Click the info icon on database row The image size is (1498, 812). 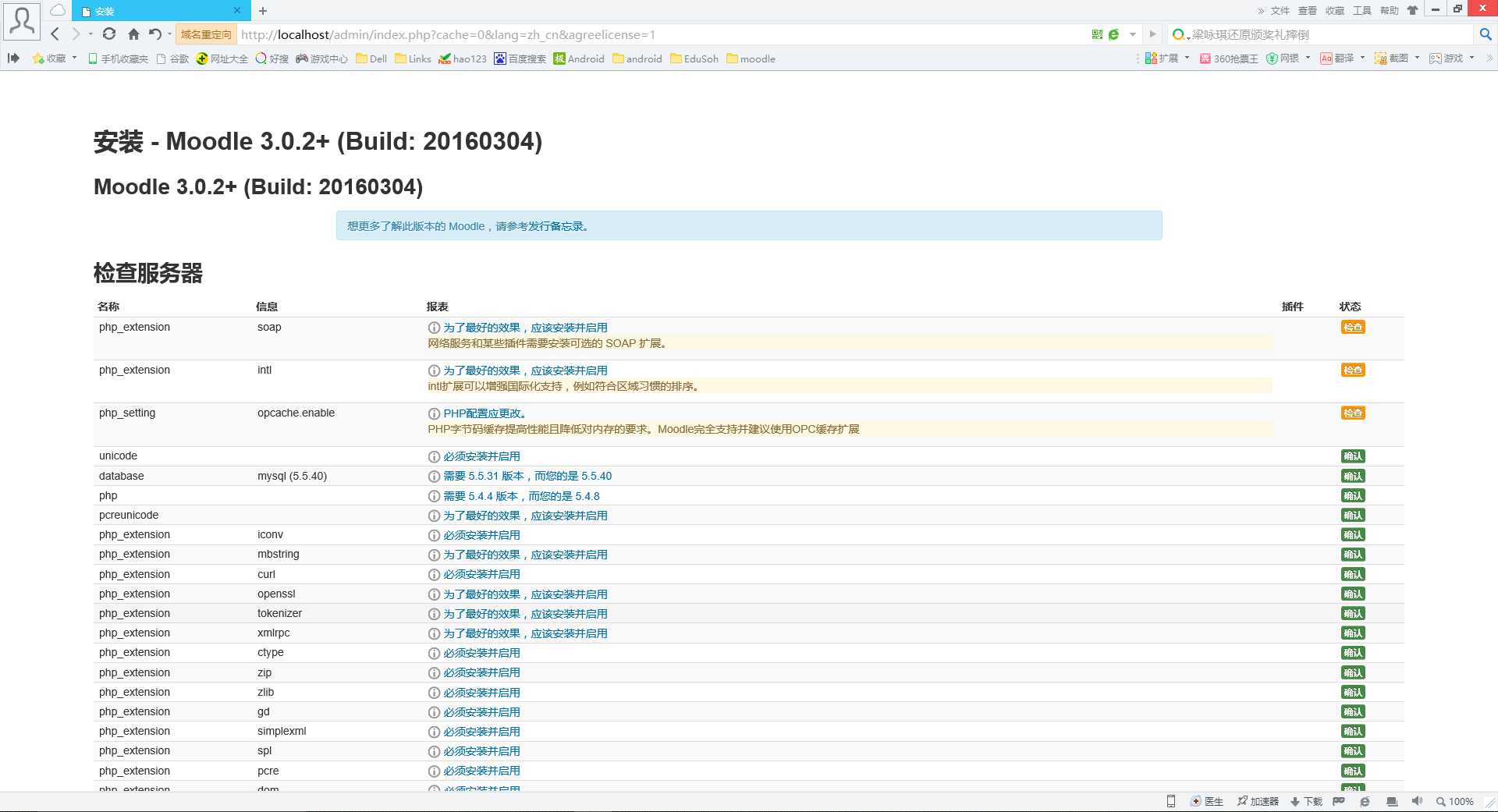click(434, 476)
